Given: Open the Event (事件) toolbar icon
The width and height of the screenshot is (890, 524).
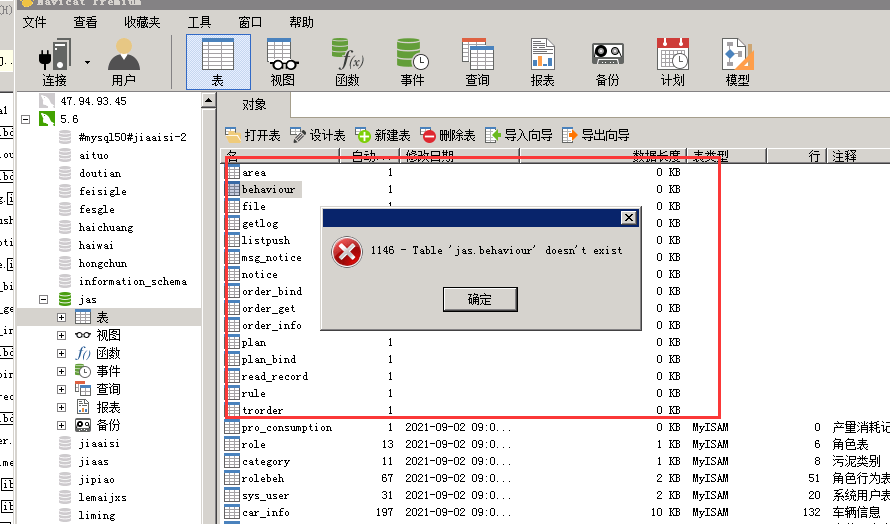Looking at the screenshot, I should 412,61.
